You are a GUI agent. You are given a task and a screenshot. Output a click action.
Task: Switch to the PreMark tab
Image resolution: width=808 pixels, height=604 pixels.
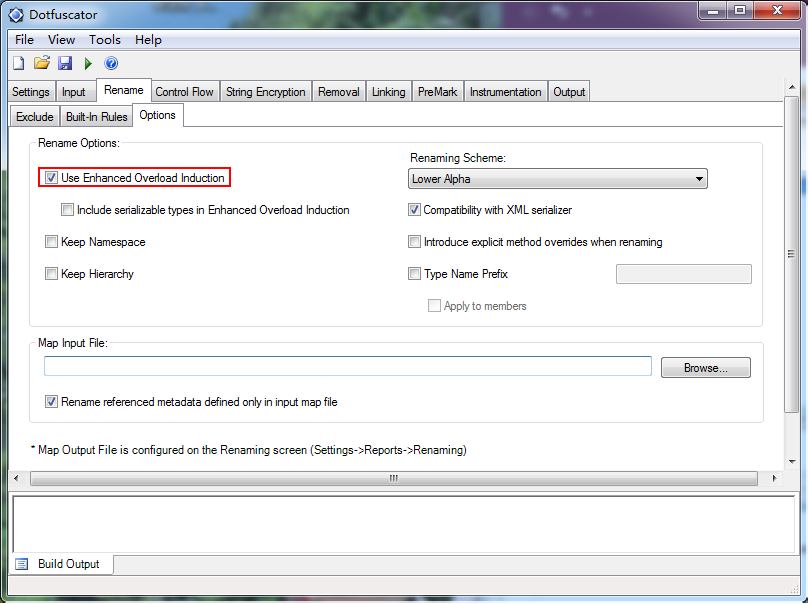coord(437,92)
